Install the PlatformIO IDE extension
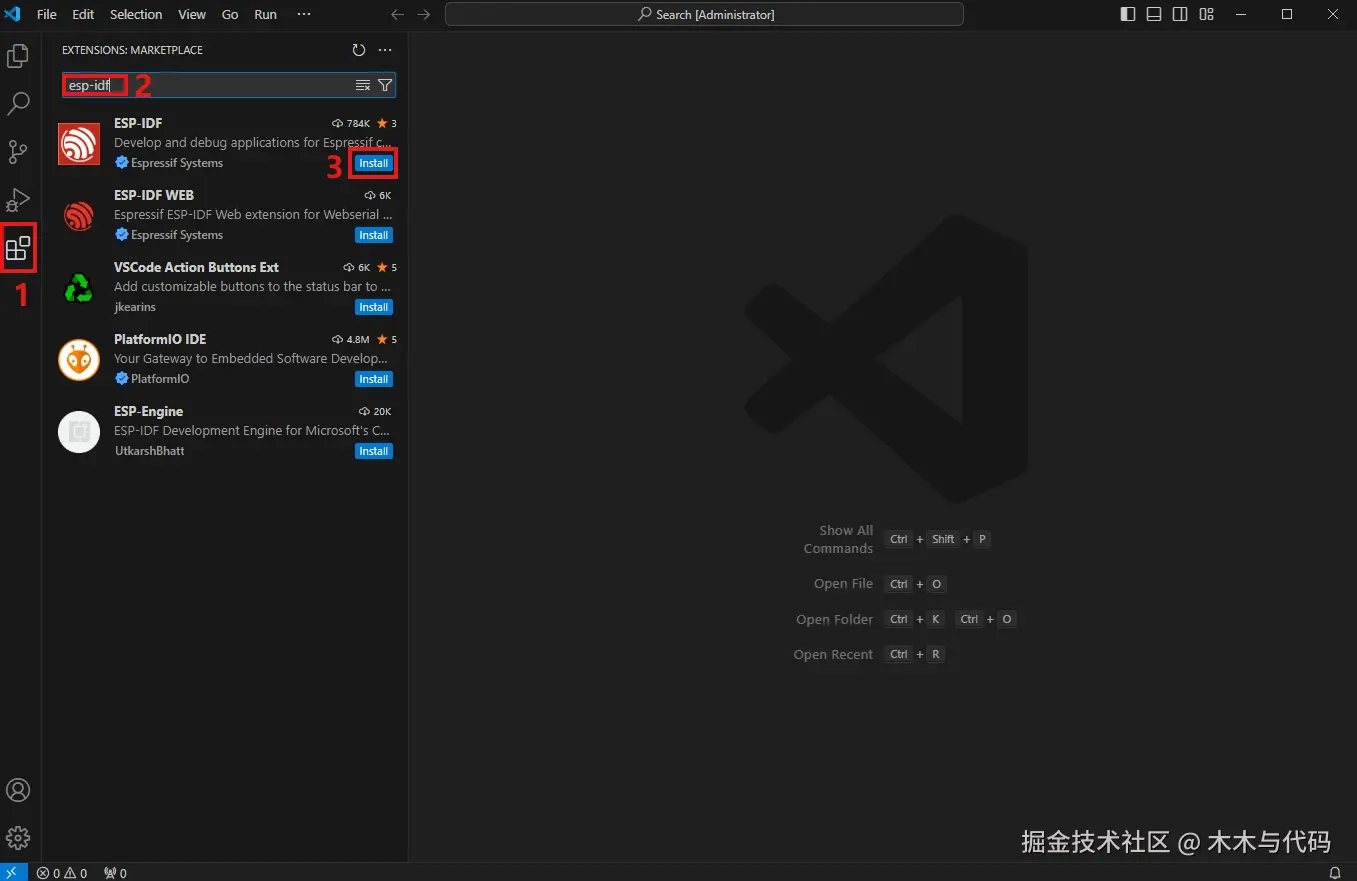 pos(374,379)
